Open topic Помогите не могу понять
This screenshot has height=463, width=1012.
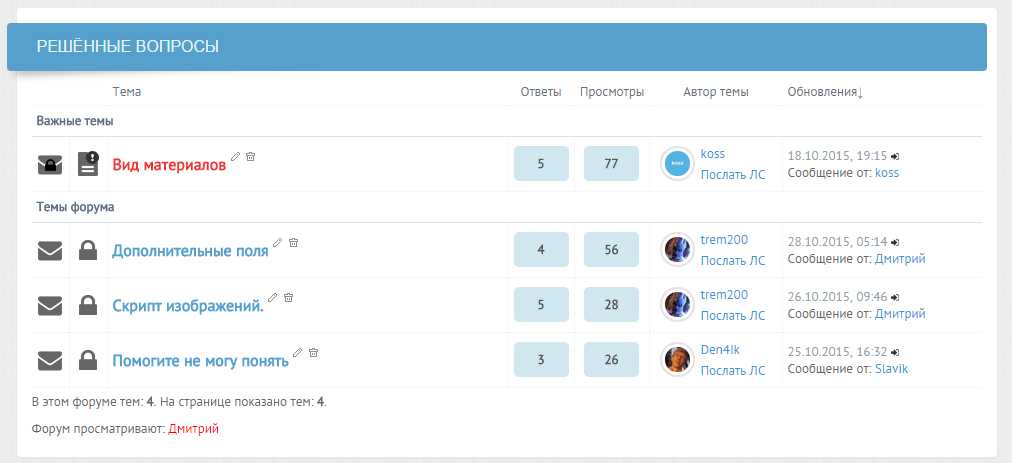point(200,361)
